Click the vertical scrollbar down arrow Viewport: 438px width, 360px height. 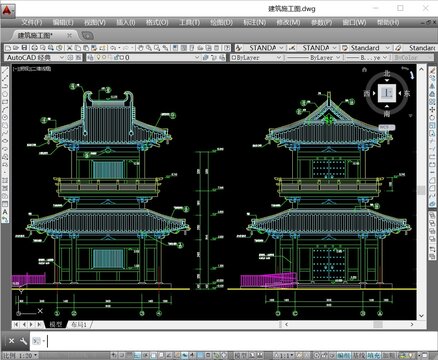coord(421,315)
